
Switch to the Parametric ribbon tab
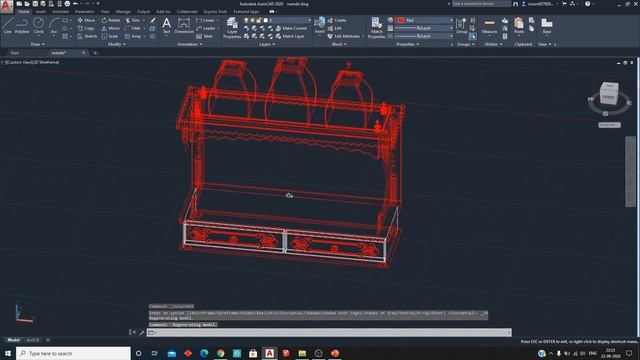point(84,11)
